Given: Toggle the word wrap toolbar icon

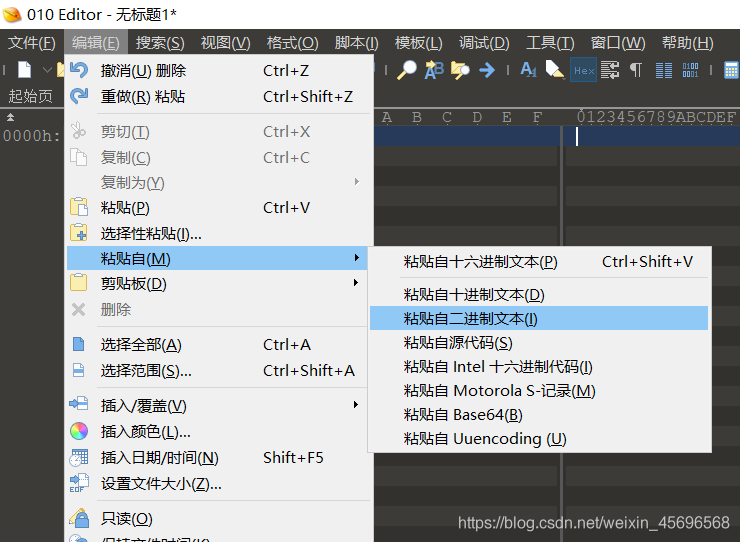Looking at the screenshot, I should (x=610, y=70).
